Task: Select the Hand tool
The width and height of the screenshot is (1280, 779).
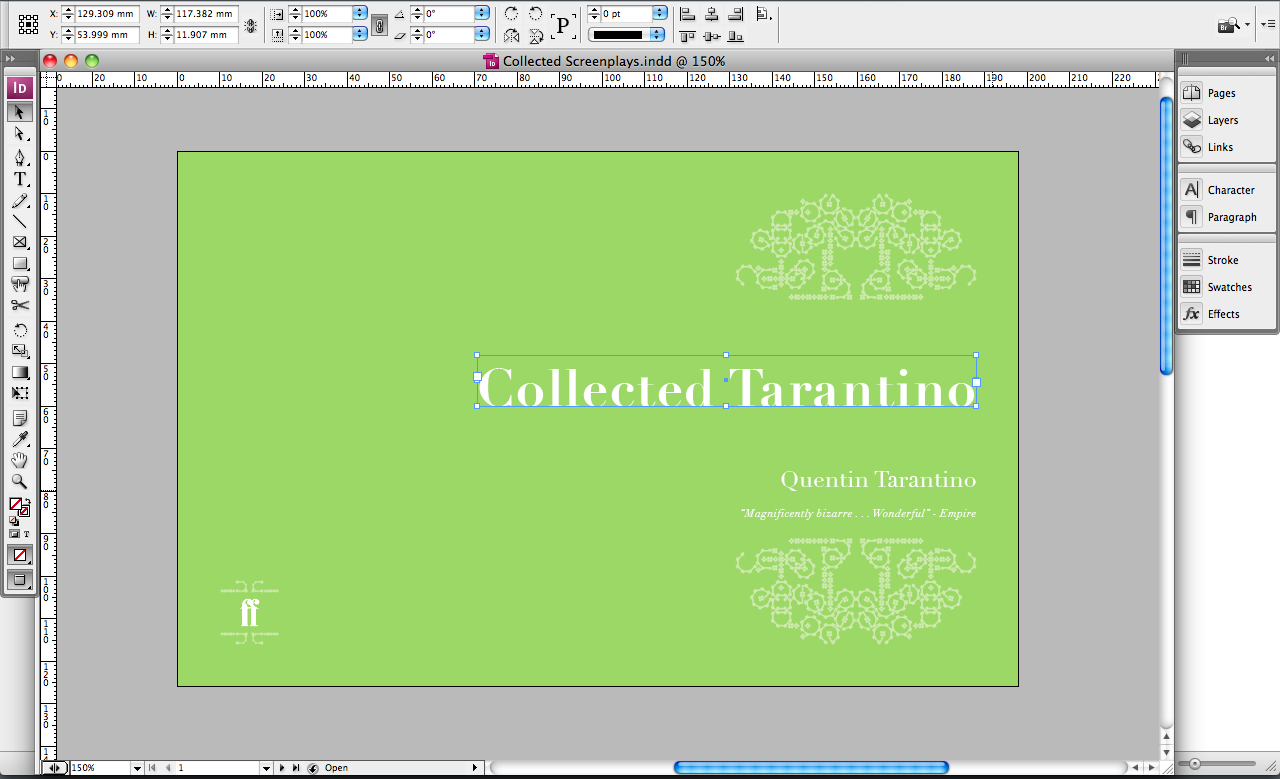Action: 20,460
